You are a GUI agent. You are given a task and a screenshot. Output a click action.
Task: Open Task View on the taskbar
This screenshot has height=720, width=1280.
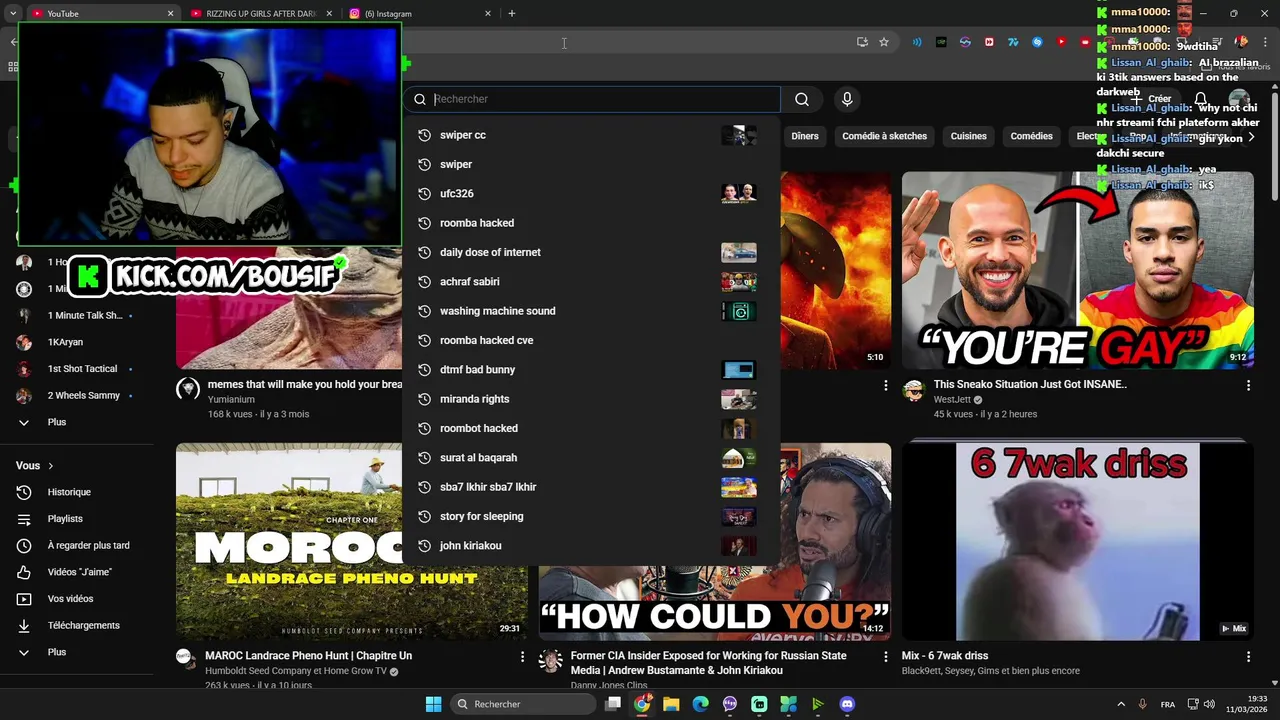click(613, 704)
